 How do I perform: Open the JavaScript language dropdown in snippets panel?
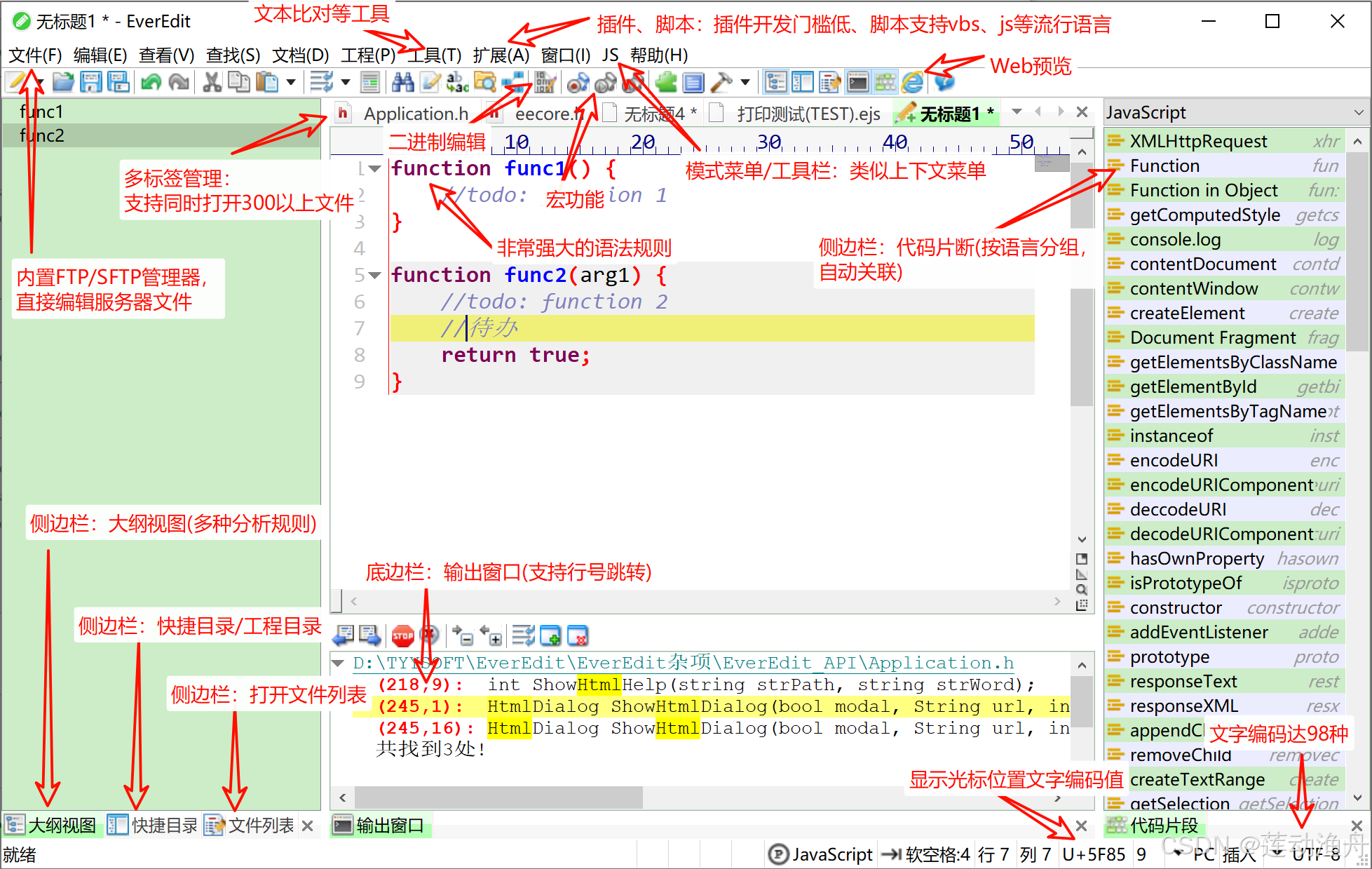[1358, 112]
